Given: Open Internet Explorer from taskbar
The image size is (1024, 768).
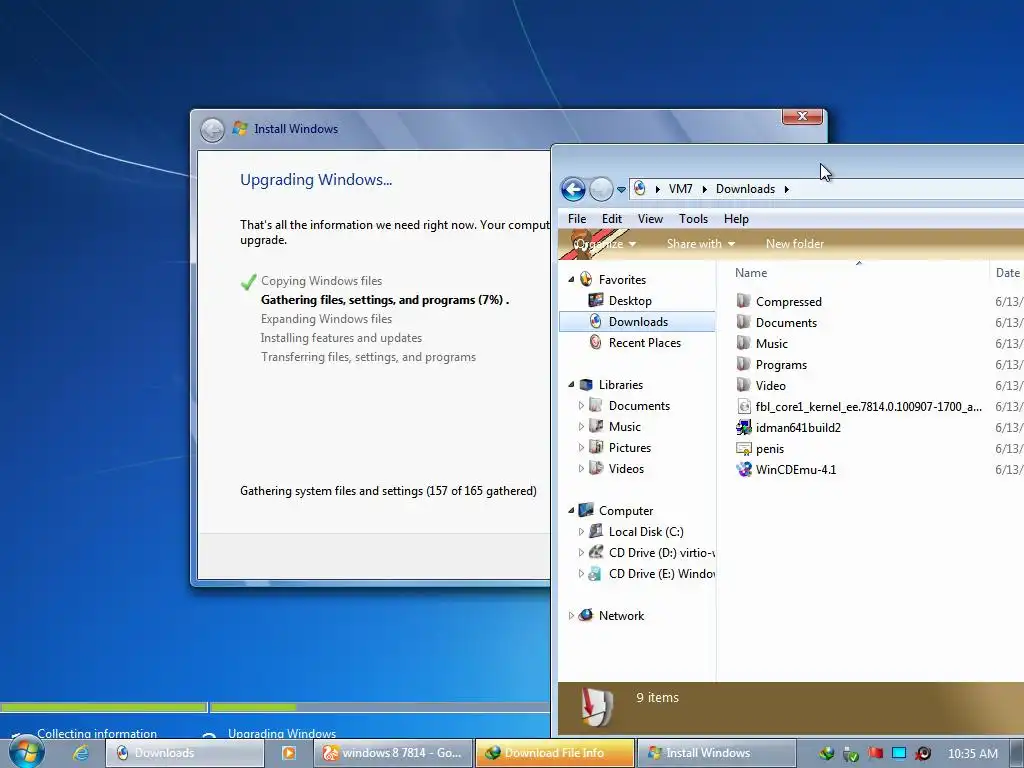Looking at the screenshot, I should tap(81, 753).
